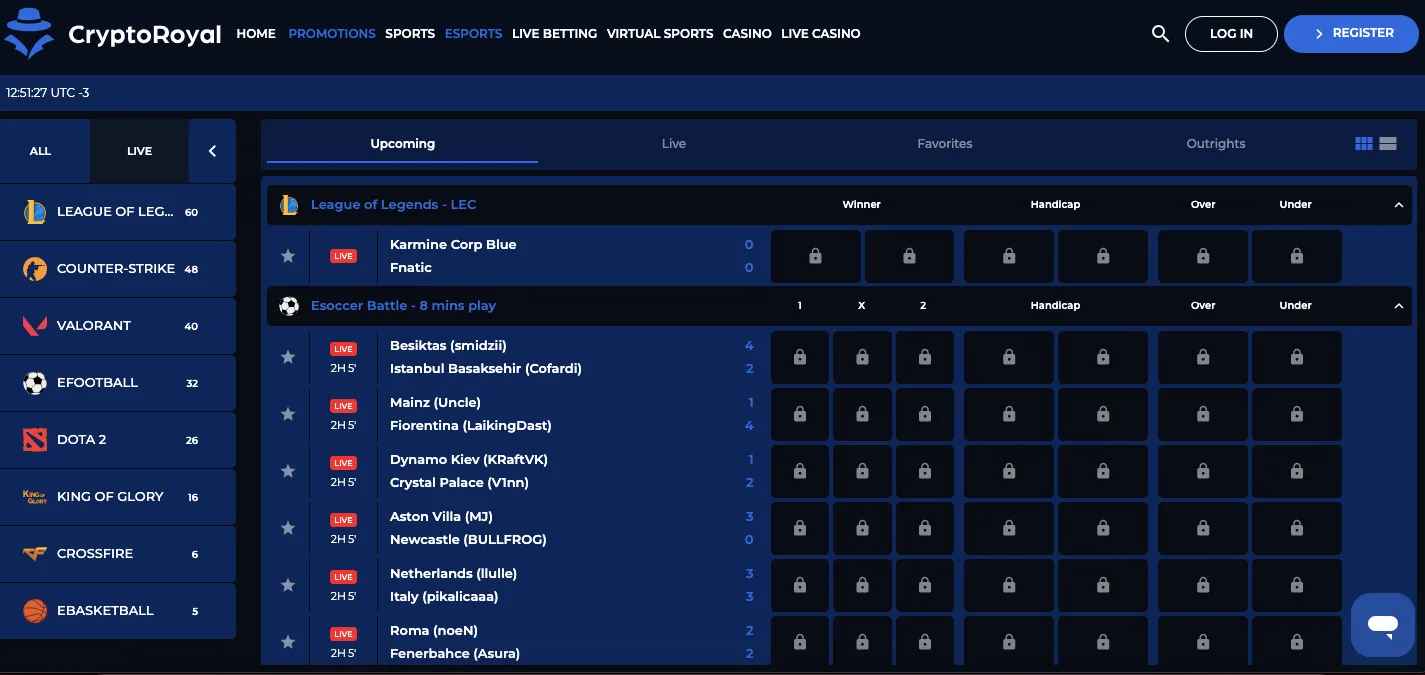The image size is (1425, 675).
Task: Switch to the Live tab
Action: coord(674,144)
